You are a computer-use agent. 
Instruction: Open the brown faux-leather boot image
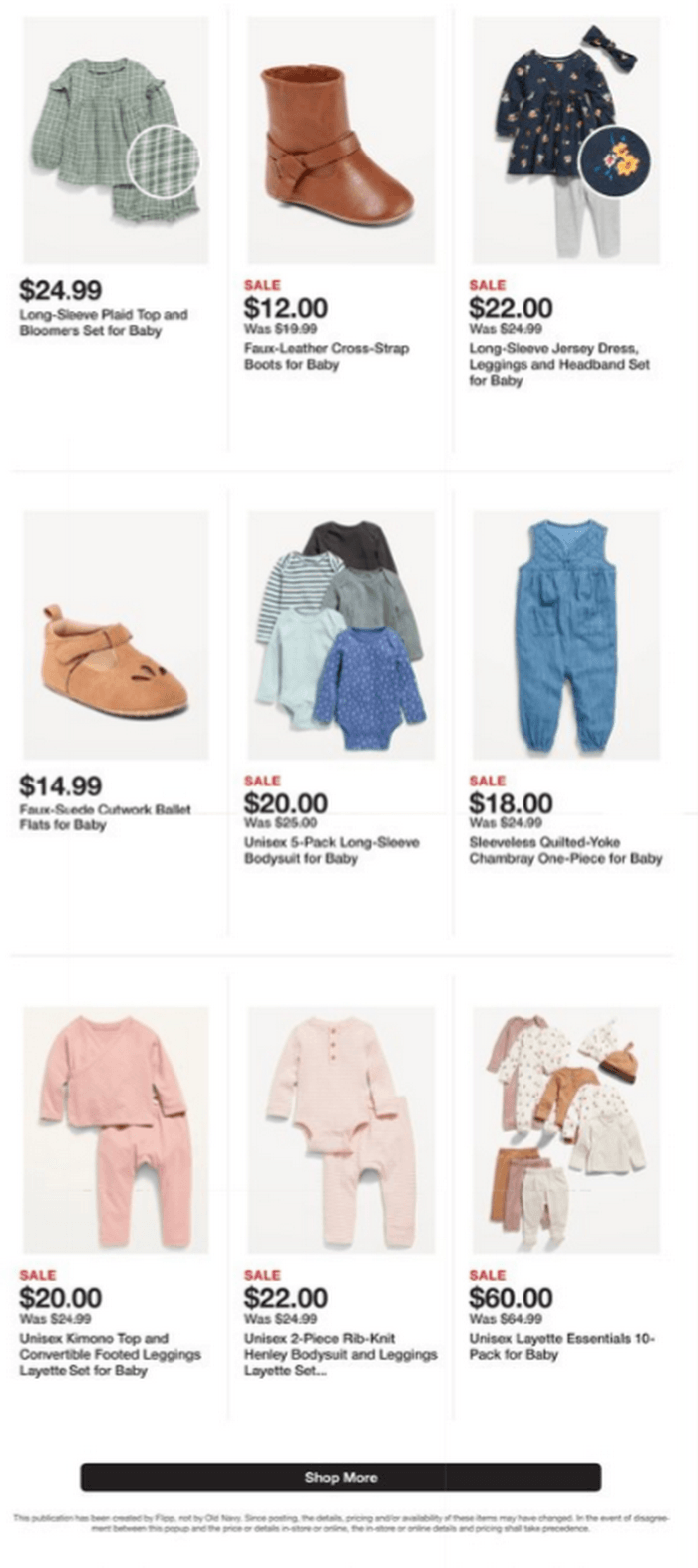pos(341,141)
